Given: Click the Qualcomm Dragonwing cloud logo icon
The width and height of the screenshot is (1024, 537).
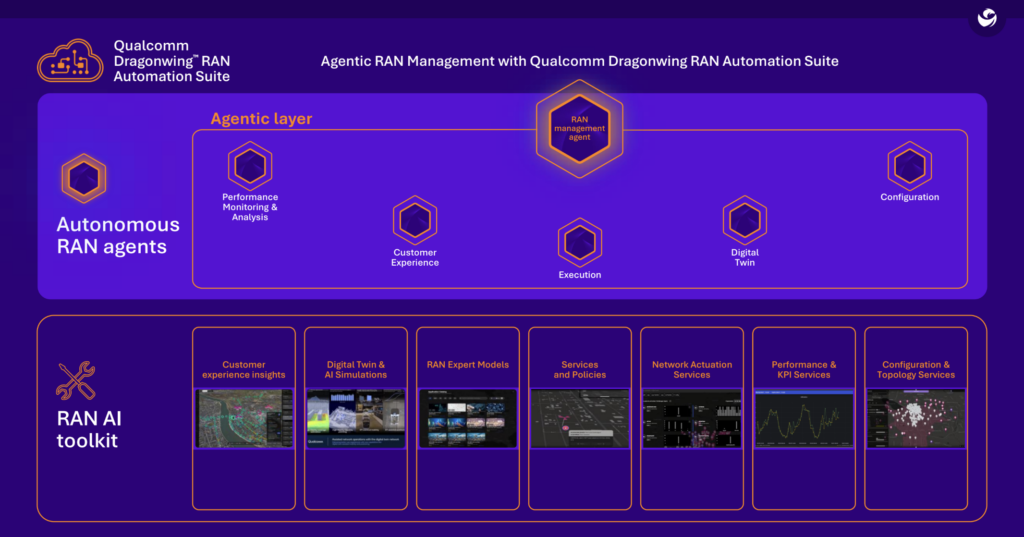Looking at the screenshot, I should click(70, 61).
